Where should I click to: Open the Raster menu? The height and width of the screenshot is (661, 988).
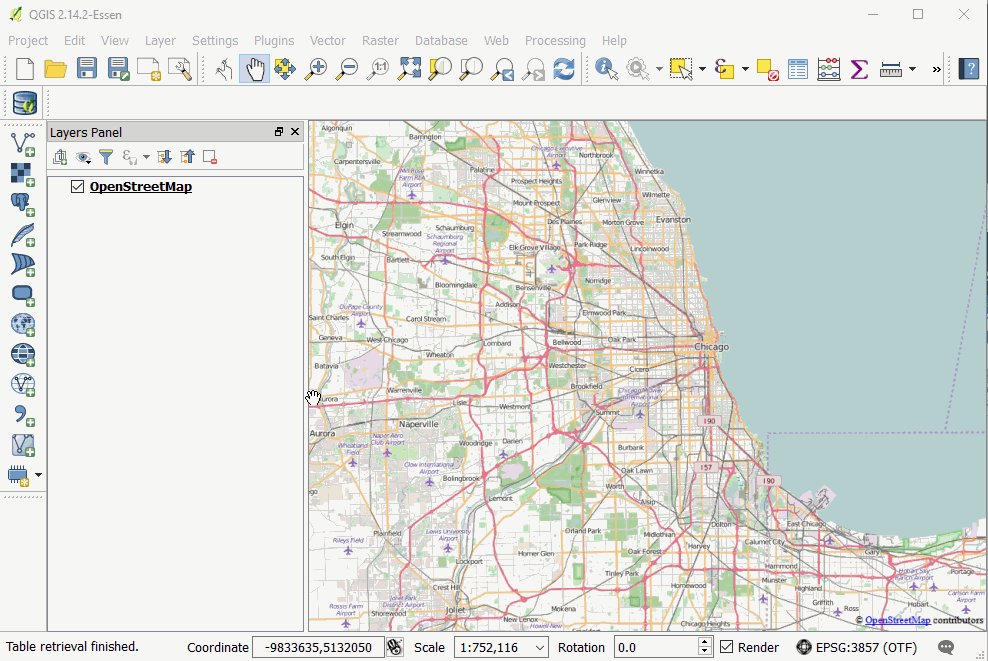point(380,40)
